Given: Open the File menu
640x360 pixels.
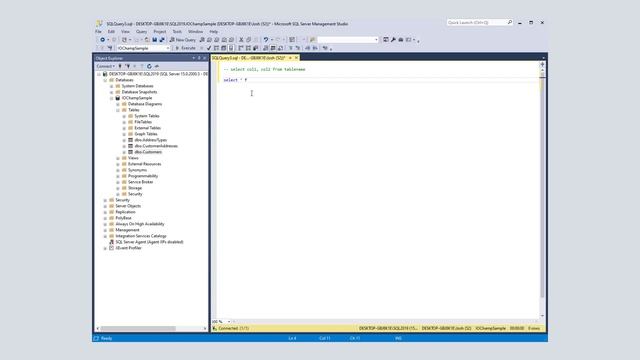Looking at the screenshot, I should (98, 31).
